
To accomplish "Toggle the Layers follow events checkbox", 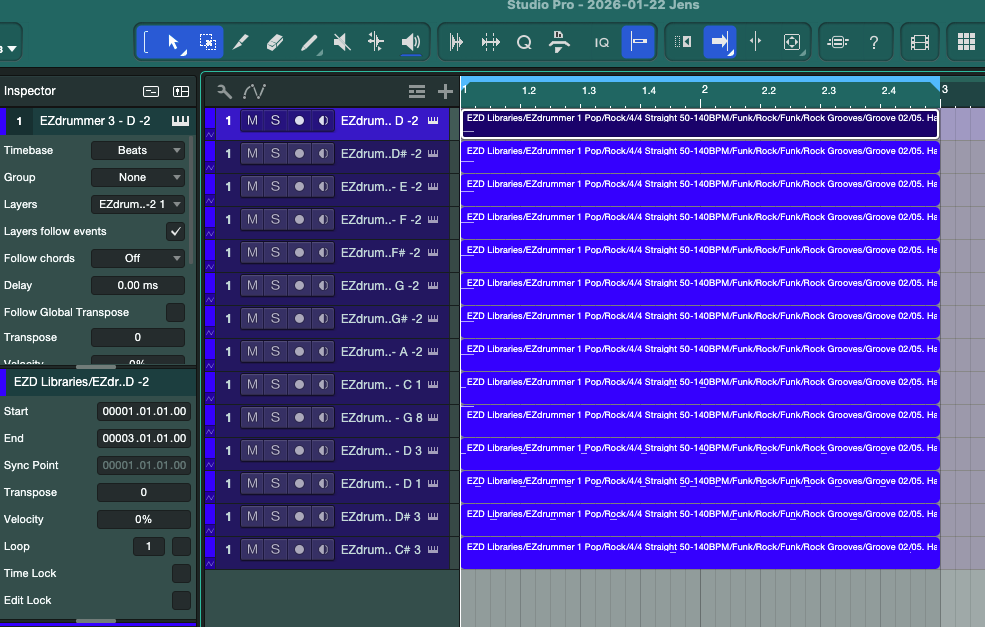I will (175, 231).
